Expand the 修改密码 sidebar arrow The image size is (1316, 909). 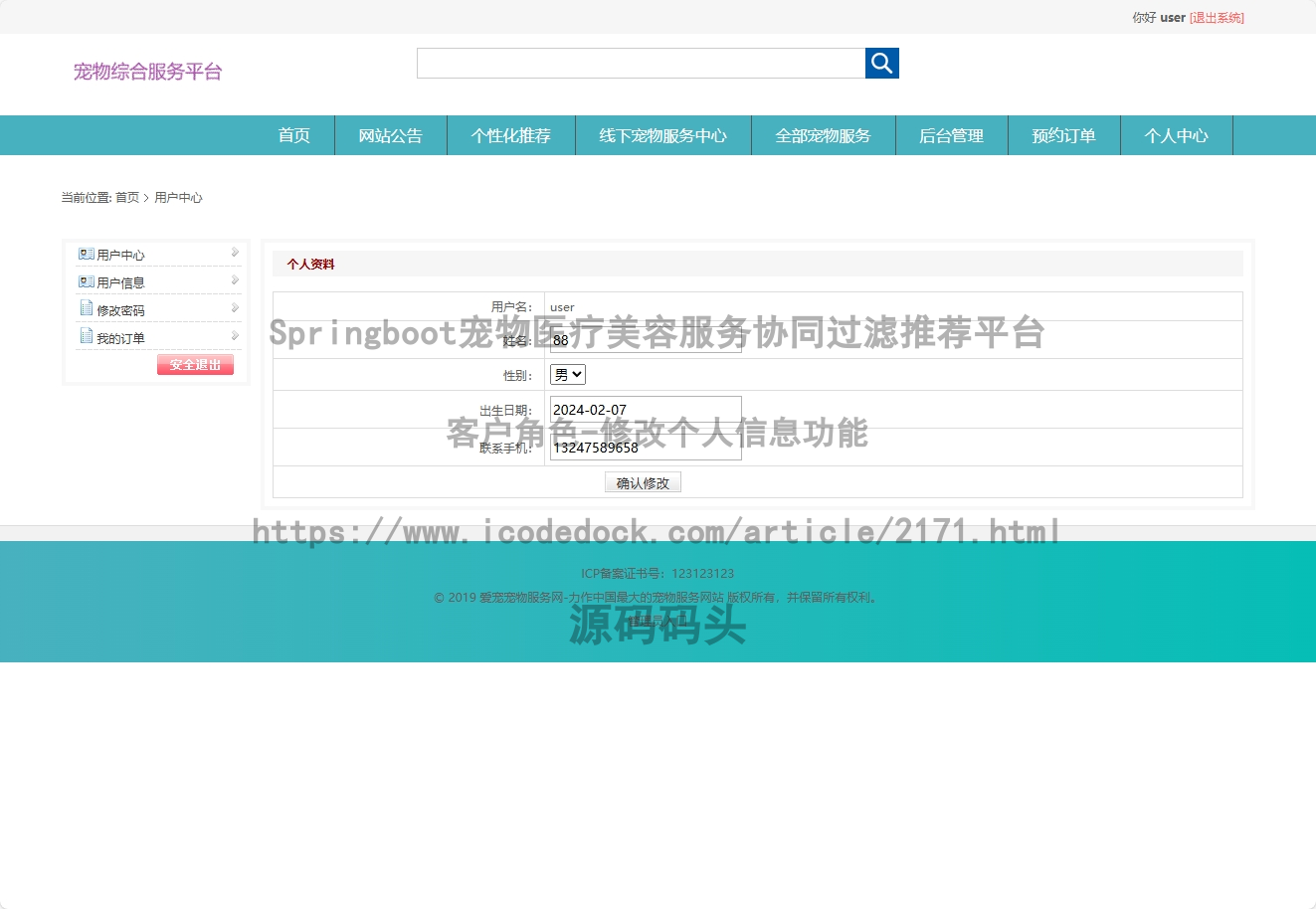235,308
